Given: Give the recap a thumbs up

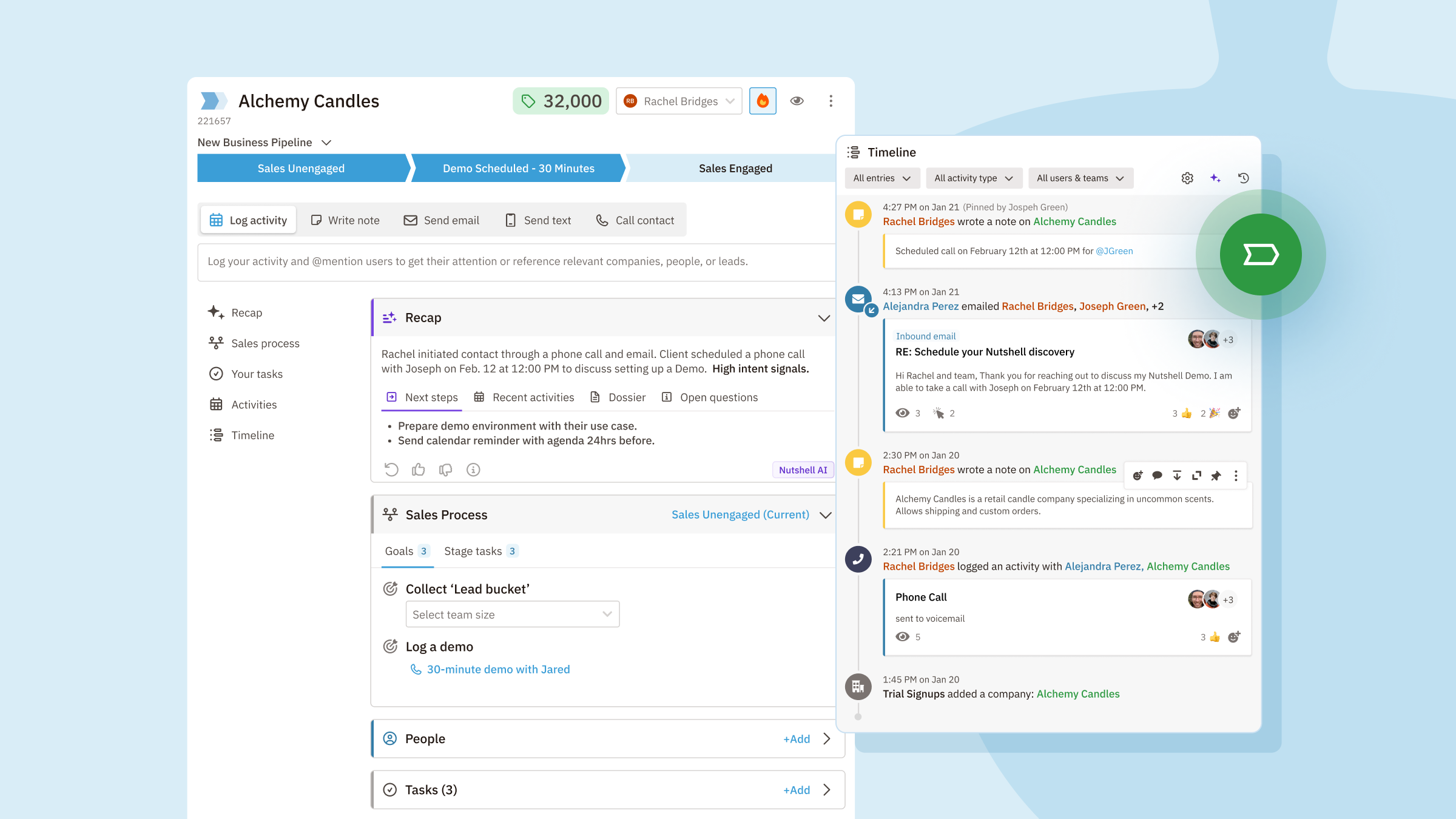Looking at the screenshot, I should pos(419,470).
